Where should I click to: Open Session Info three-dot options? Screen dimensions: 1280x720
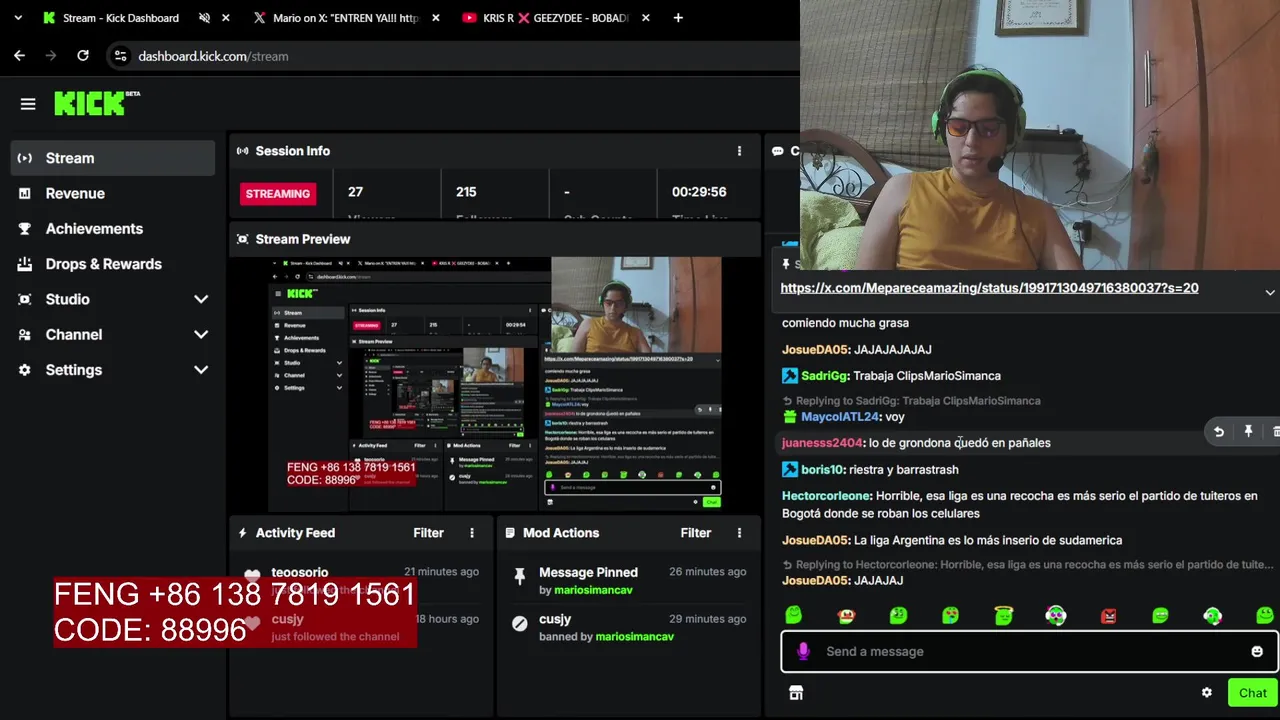(x=739, y=151)
